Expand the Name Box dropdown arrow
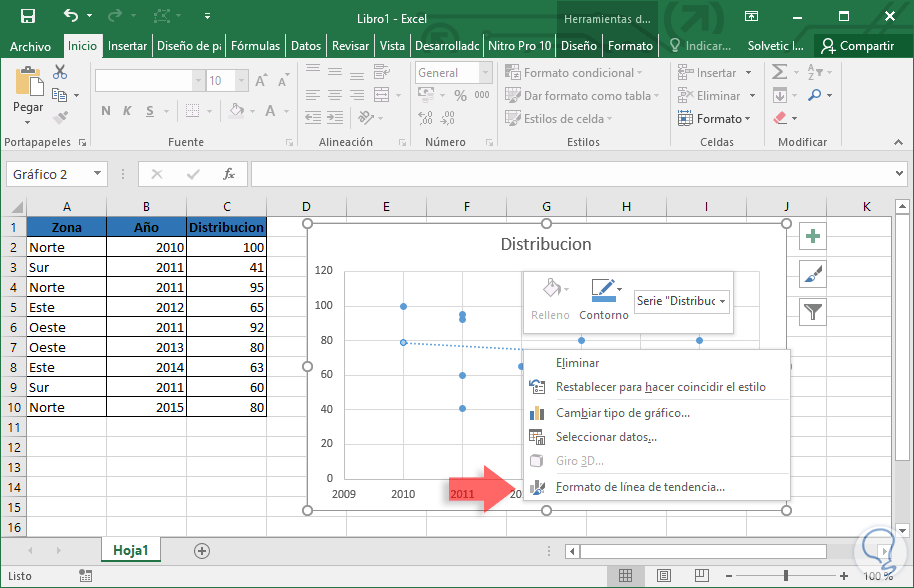This screenshot has width=914, height=588. (x=97, y=174)
